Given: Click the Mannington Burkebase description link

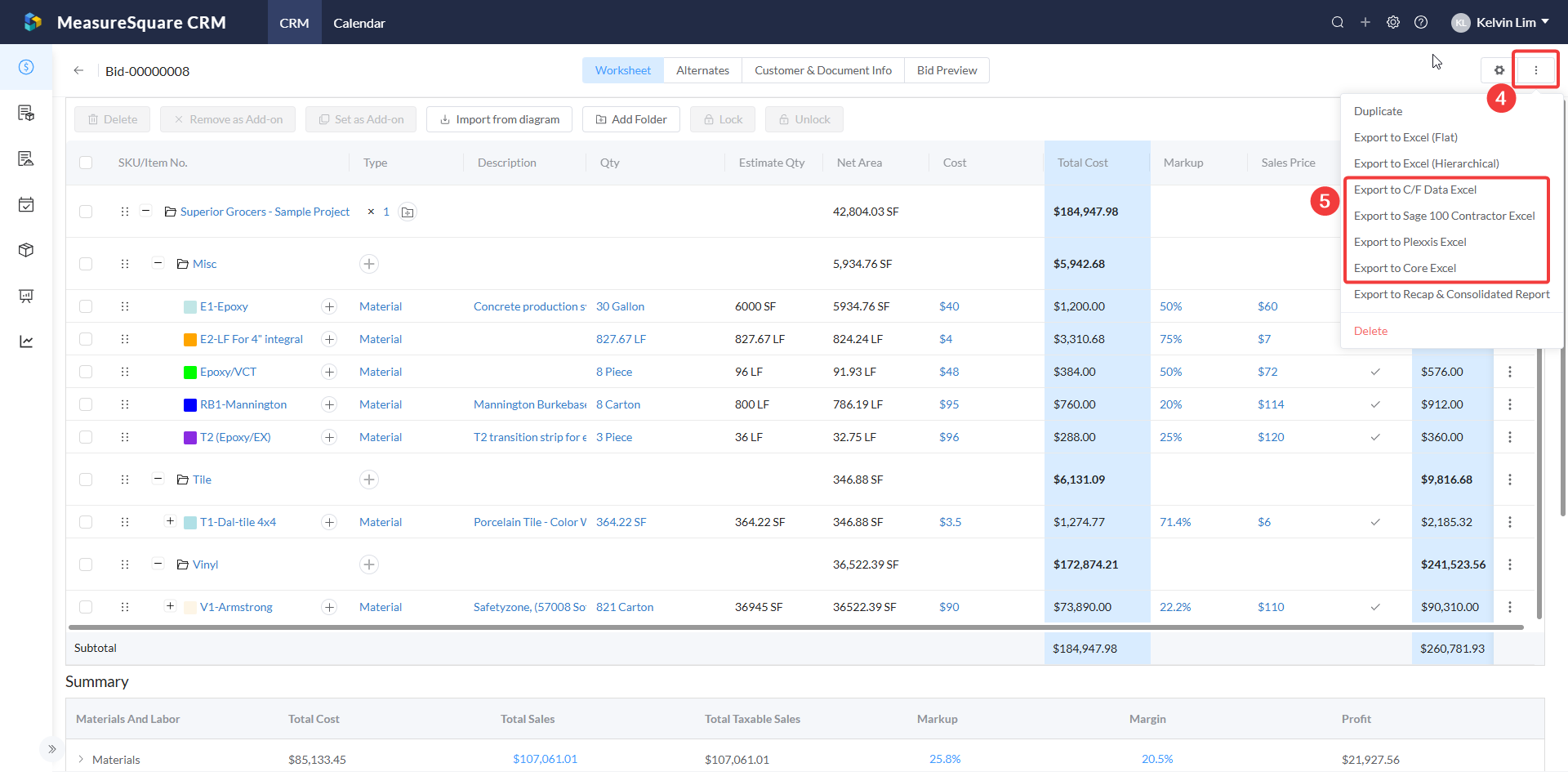Looking at the screenshot, I should click(530, 404).
